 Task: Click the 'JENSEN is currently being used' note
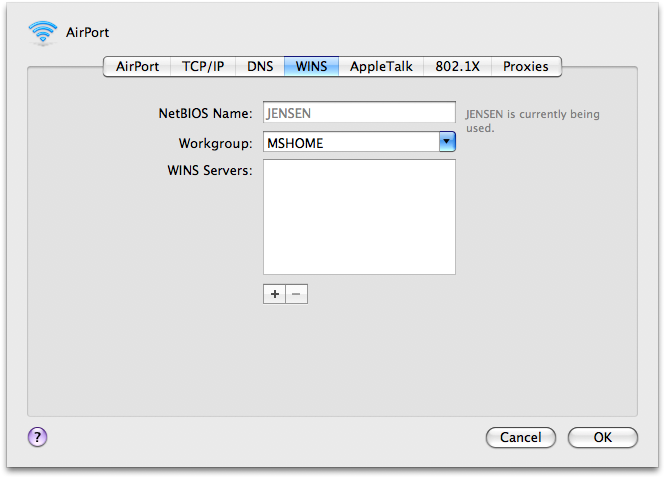tap(532, 121)
